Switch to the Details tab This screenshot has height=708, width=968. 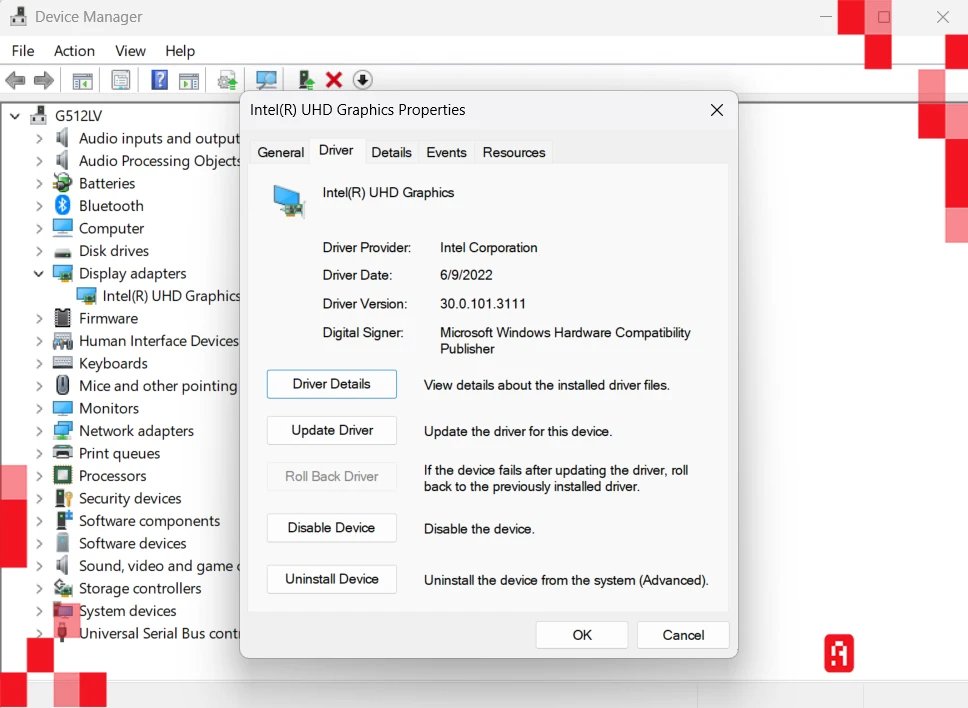click(391, 152)
